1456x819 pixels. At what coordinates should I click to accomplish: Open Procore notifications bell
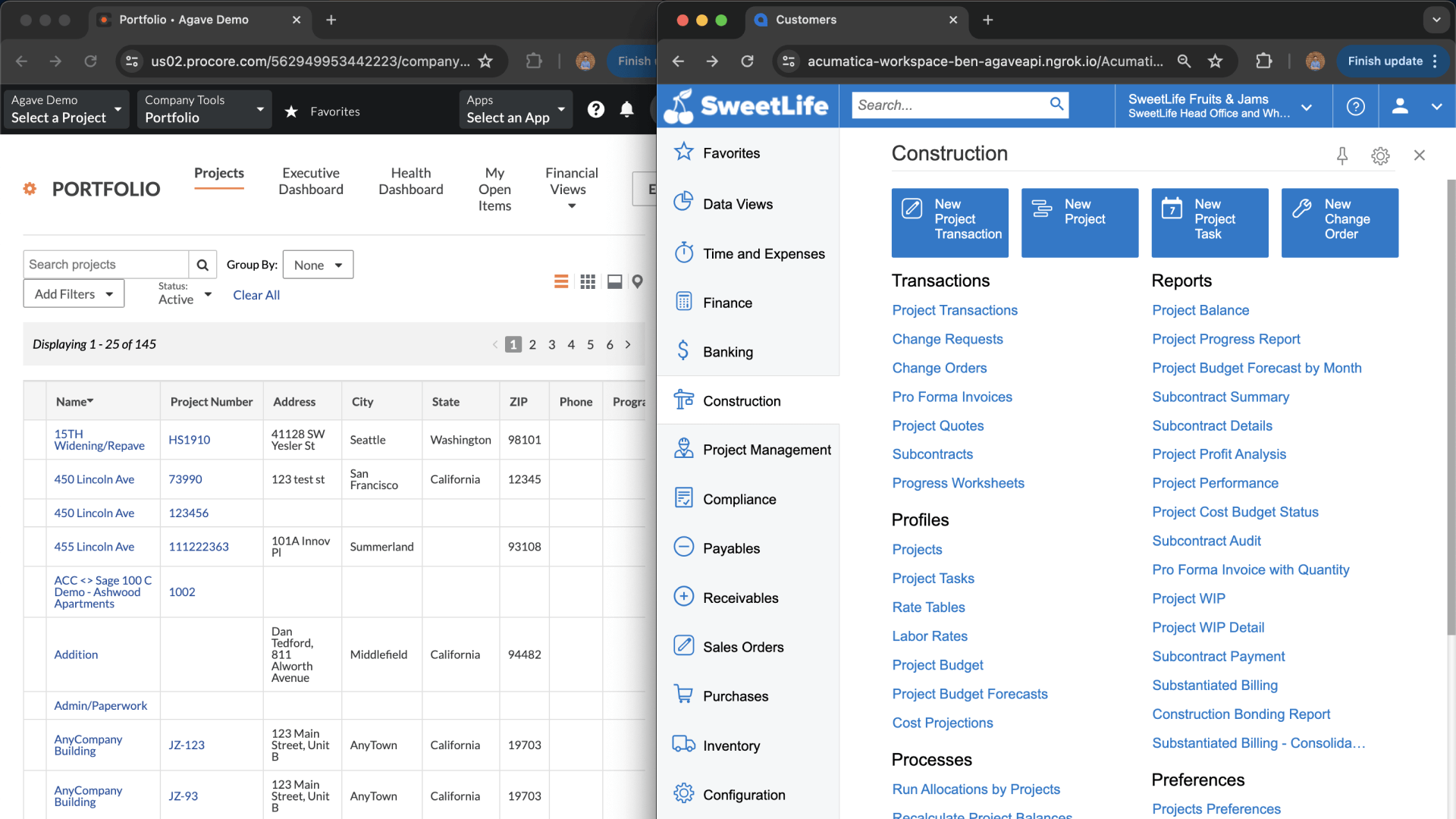coord(626,110)
